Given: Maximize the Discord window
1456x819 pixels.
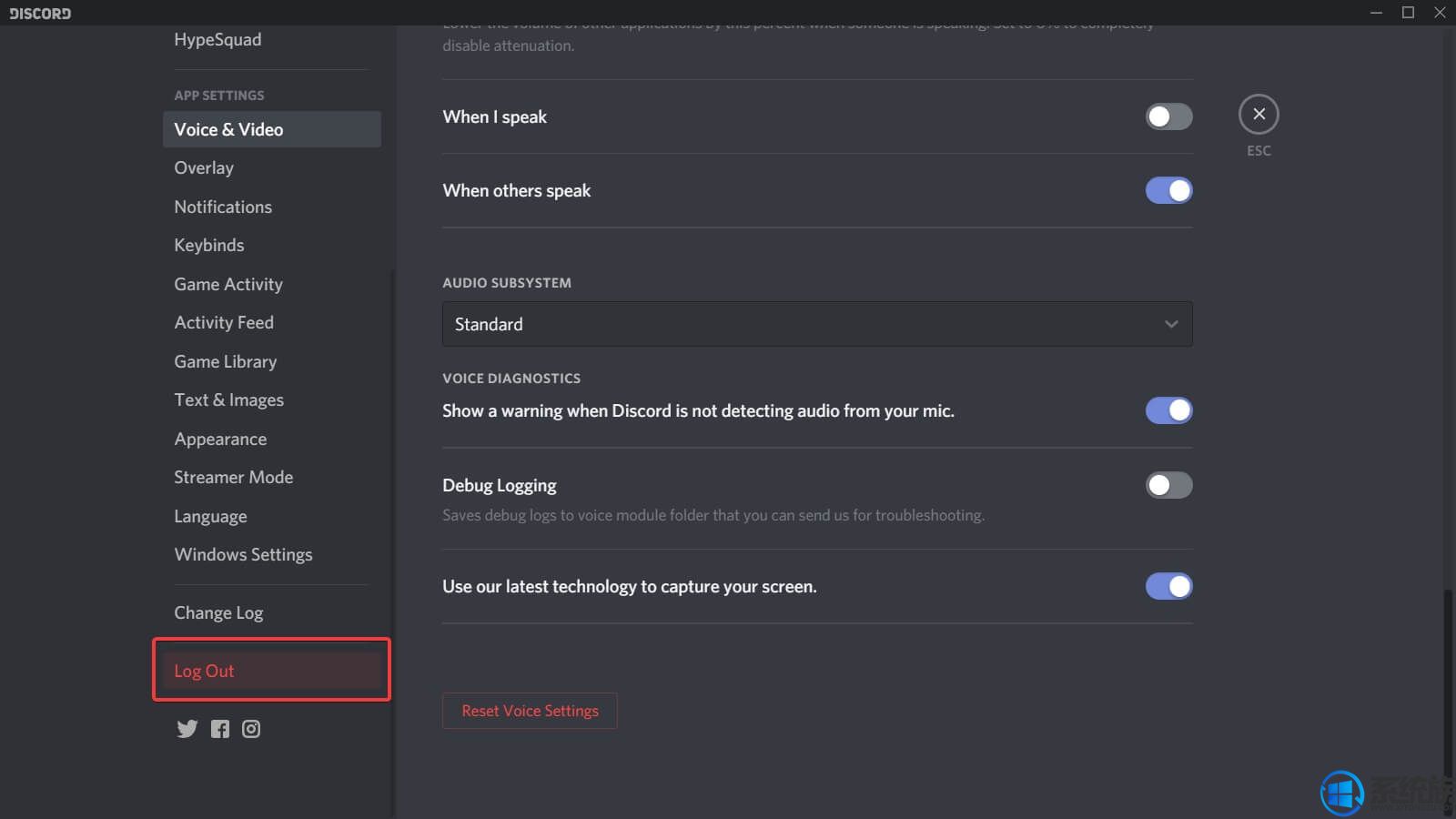Looking at the screenshot, I should [1408, 13].
